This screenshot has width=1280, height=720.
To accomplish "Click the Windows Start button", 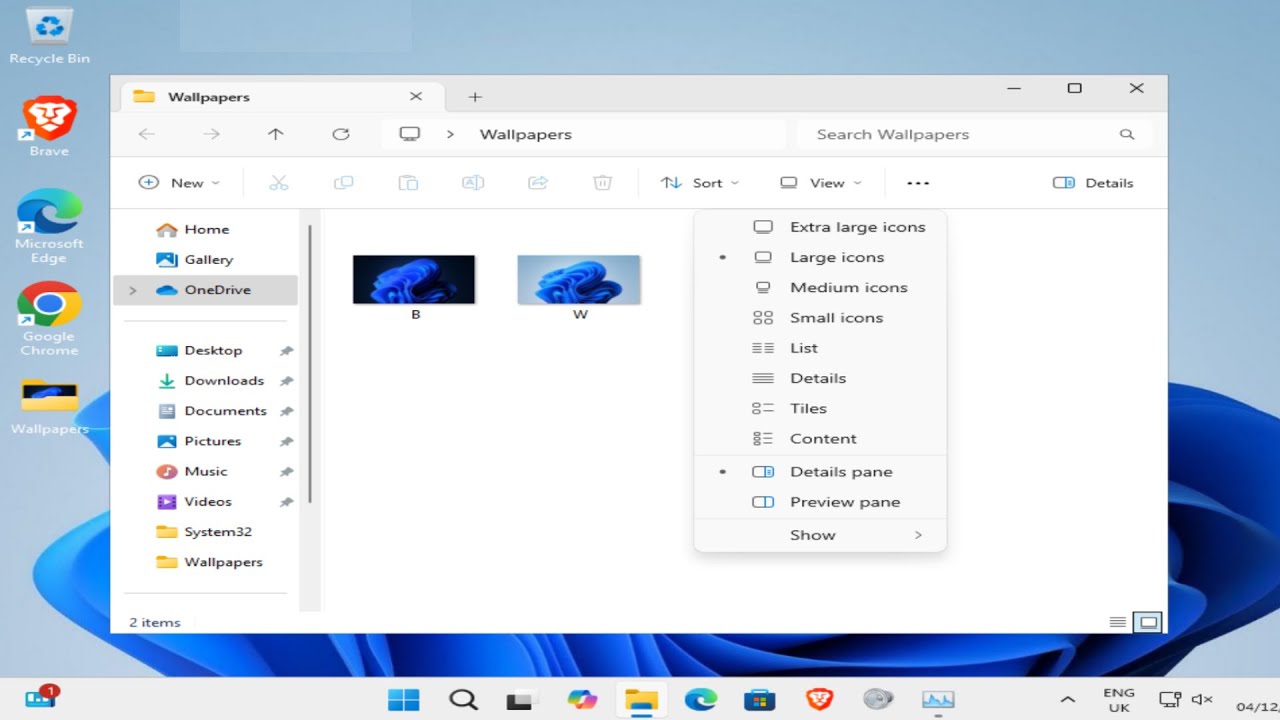I will pyautogui.click(x=404, y=700).
